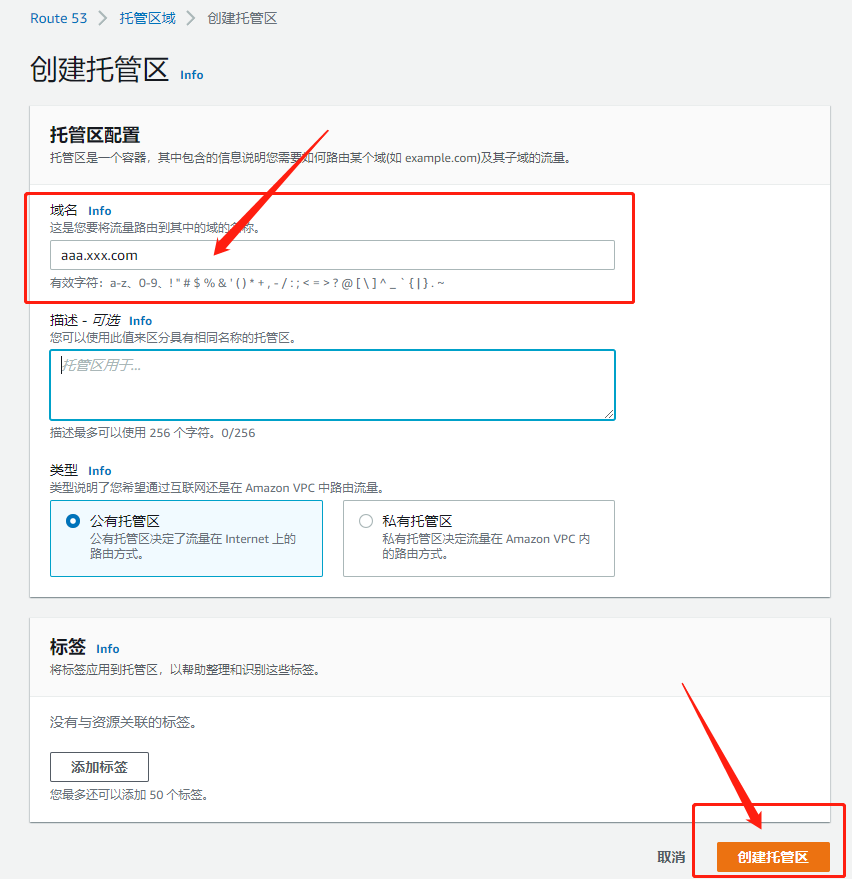Open the Info link beside 创建托管区 page title
The image size is (852, 879).
pyautogui.click(x=191, y=74)
